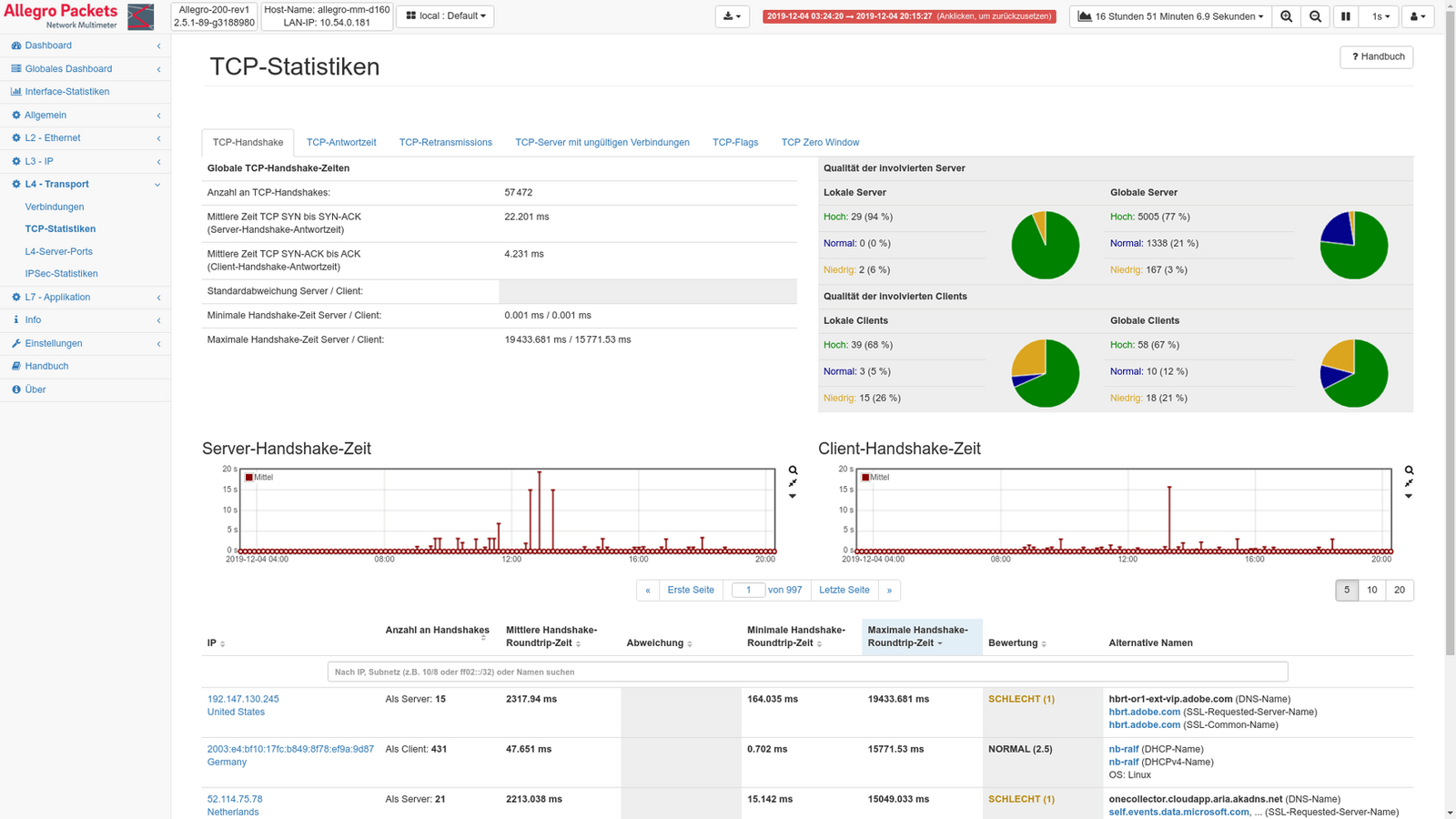Click the IP or subnet search field

[807, 672]
